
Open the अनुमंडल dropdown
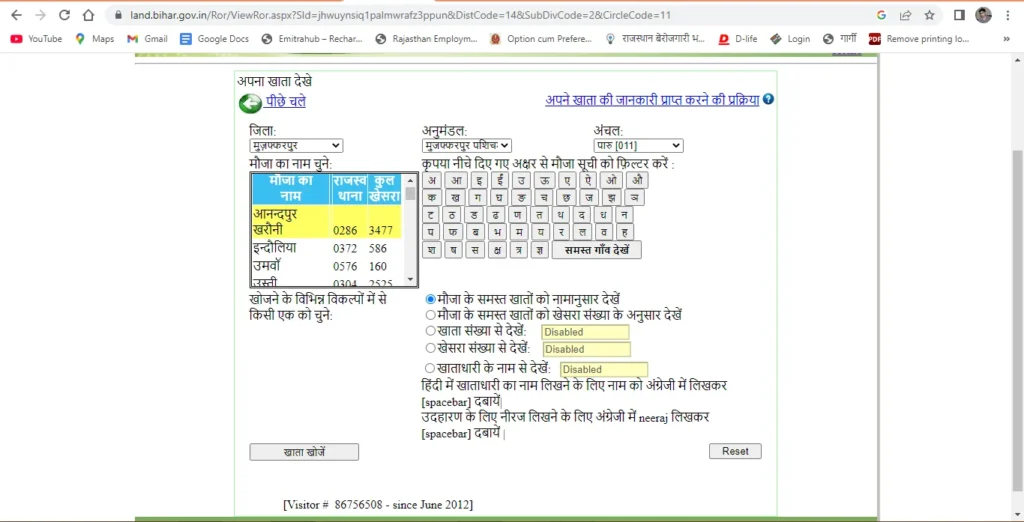tap(467, 146)
